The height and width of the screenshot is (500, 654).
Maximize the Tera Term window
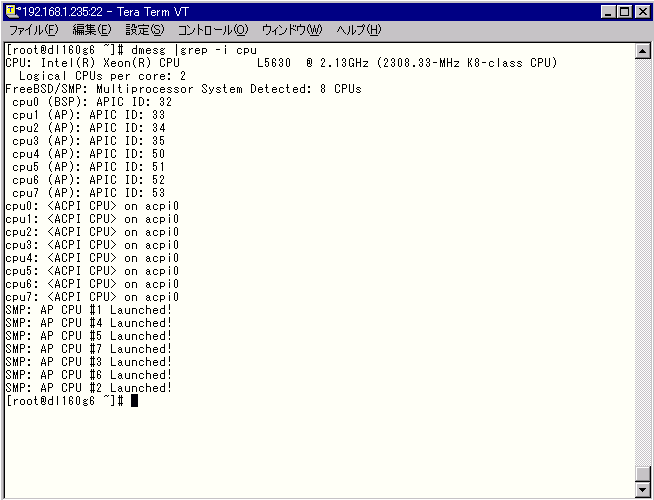click(624, 12)
